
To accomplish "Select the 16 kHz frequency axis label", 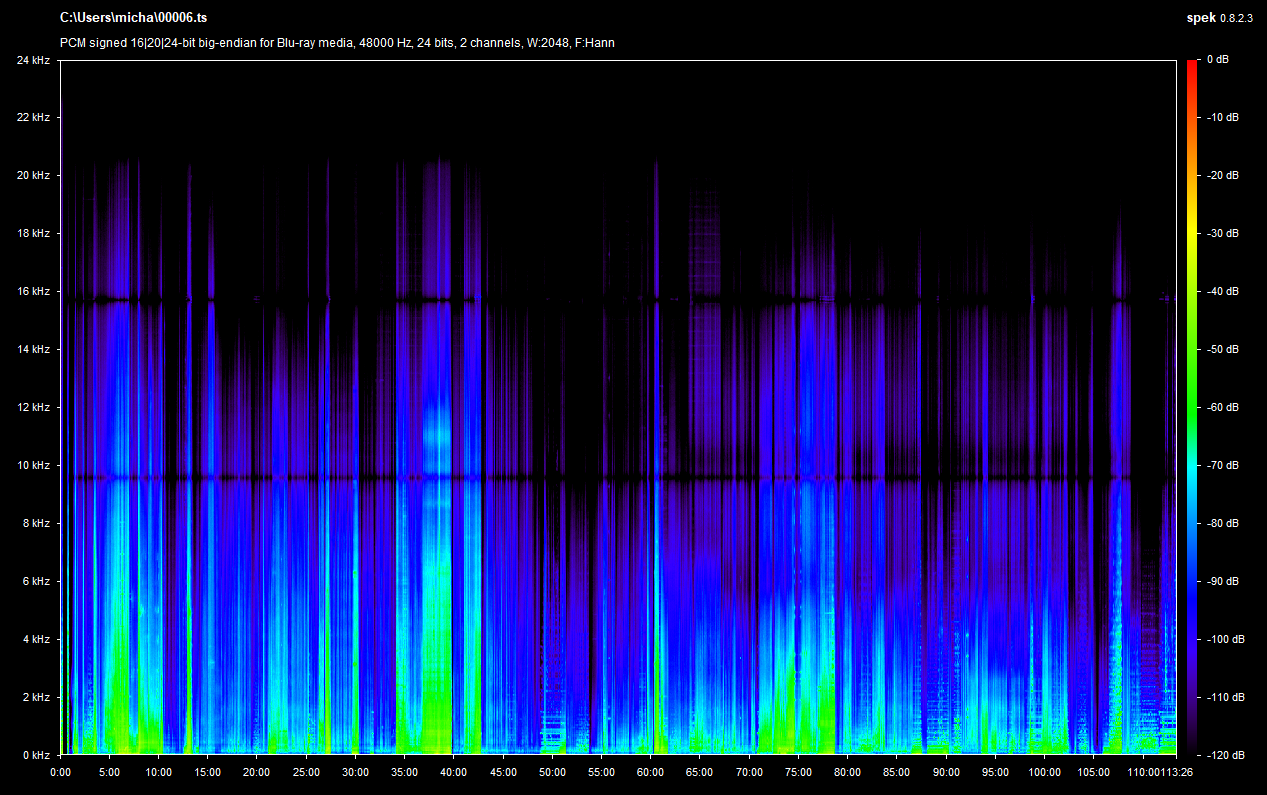I will (33, 292).
